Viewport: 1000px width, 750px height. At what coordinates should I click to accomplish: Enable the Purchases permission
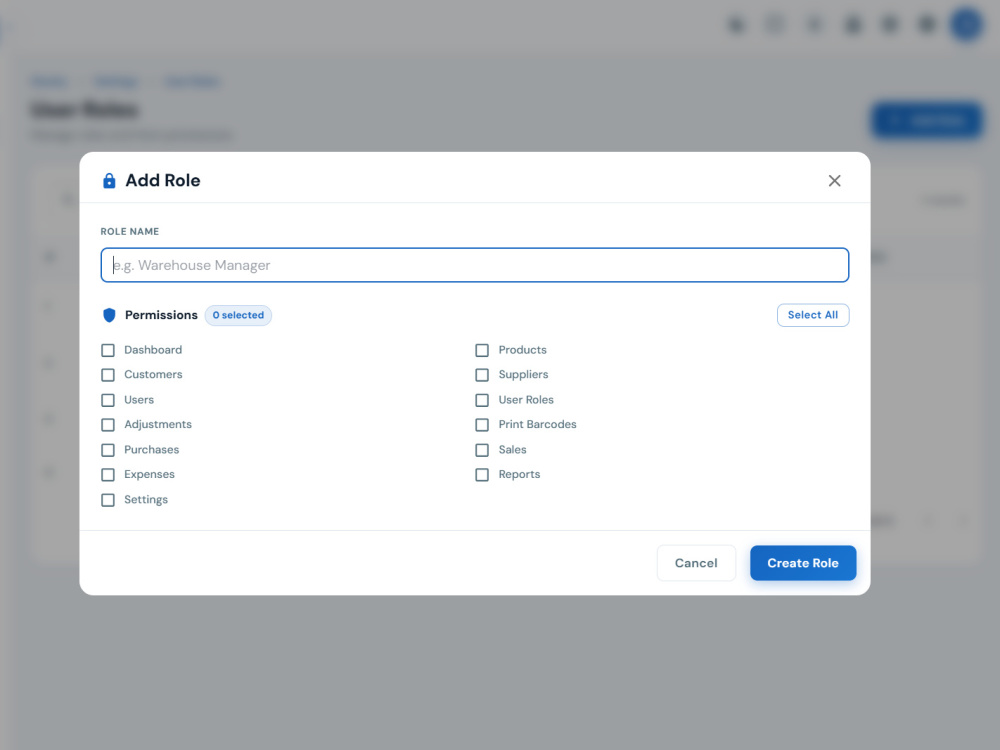[x=108, y=450]
